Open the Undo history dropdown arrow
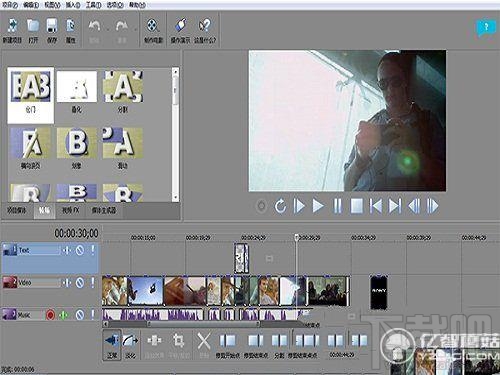This screenshot has width=500, height=375. (x=108, y=29)
